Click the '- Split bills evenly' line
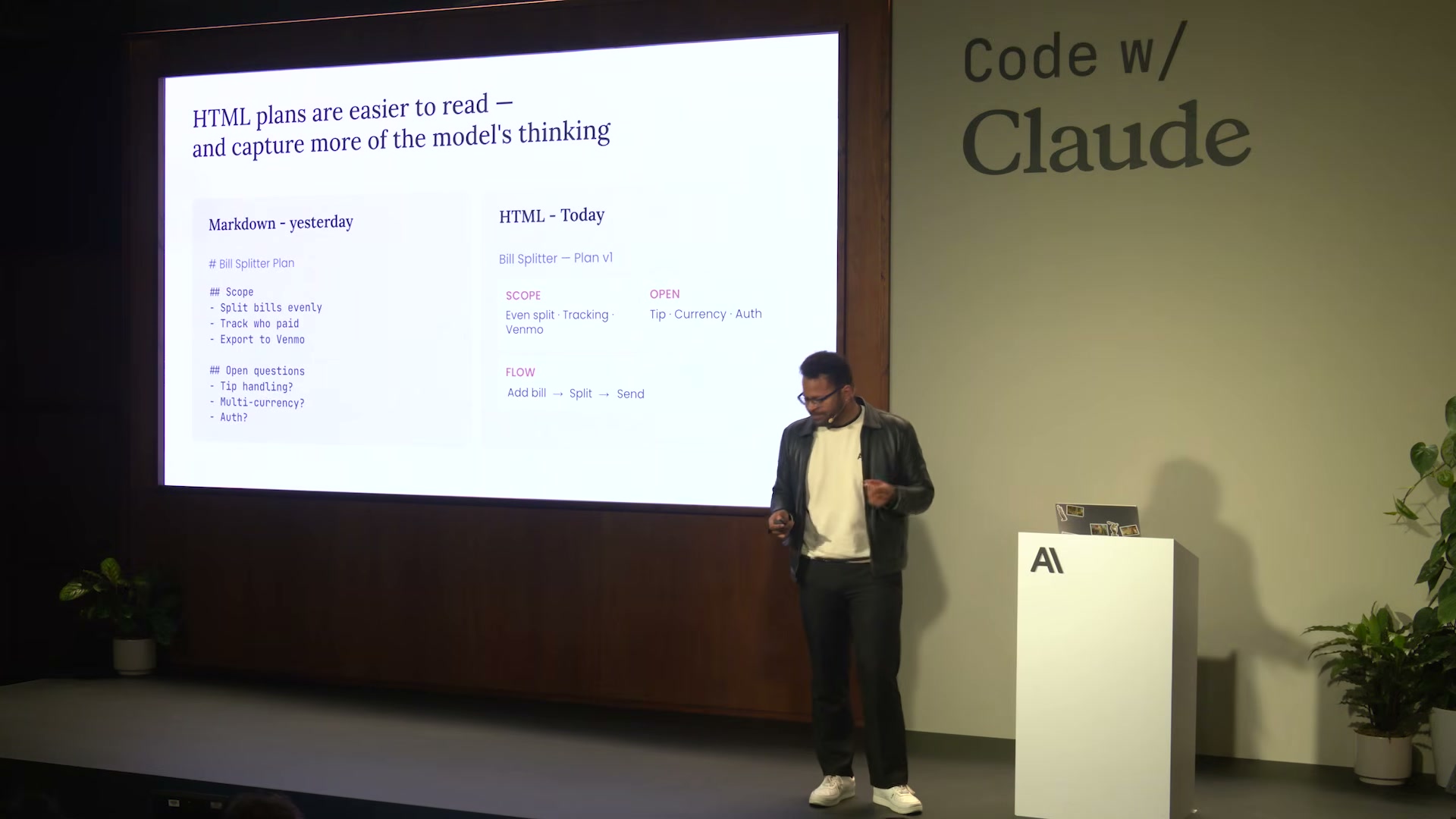Image resolution: width=1456 pixels, height=819 pixels. (266, 308)
